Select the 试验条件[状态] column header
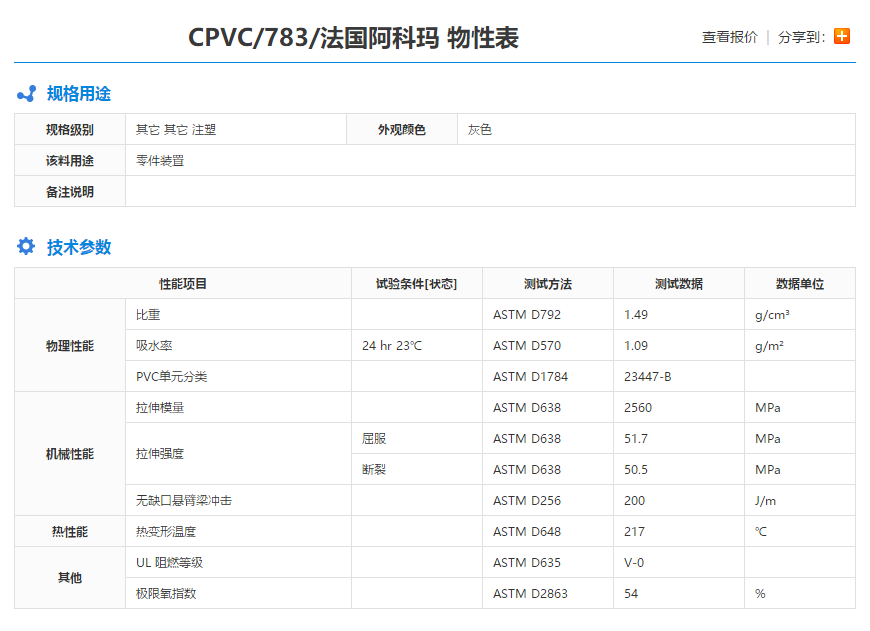The image size is (870, 631). coord(415,283)
